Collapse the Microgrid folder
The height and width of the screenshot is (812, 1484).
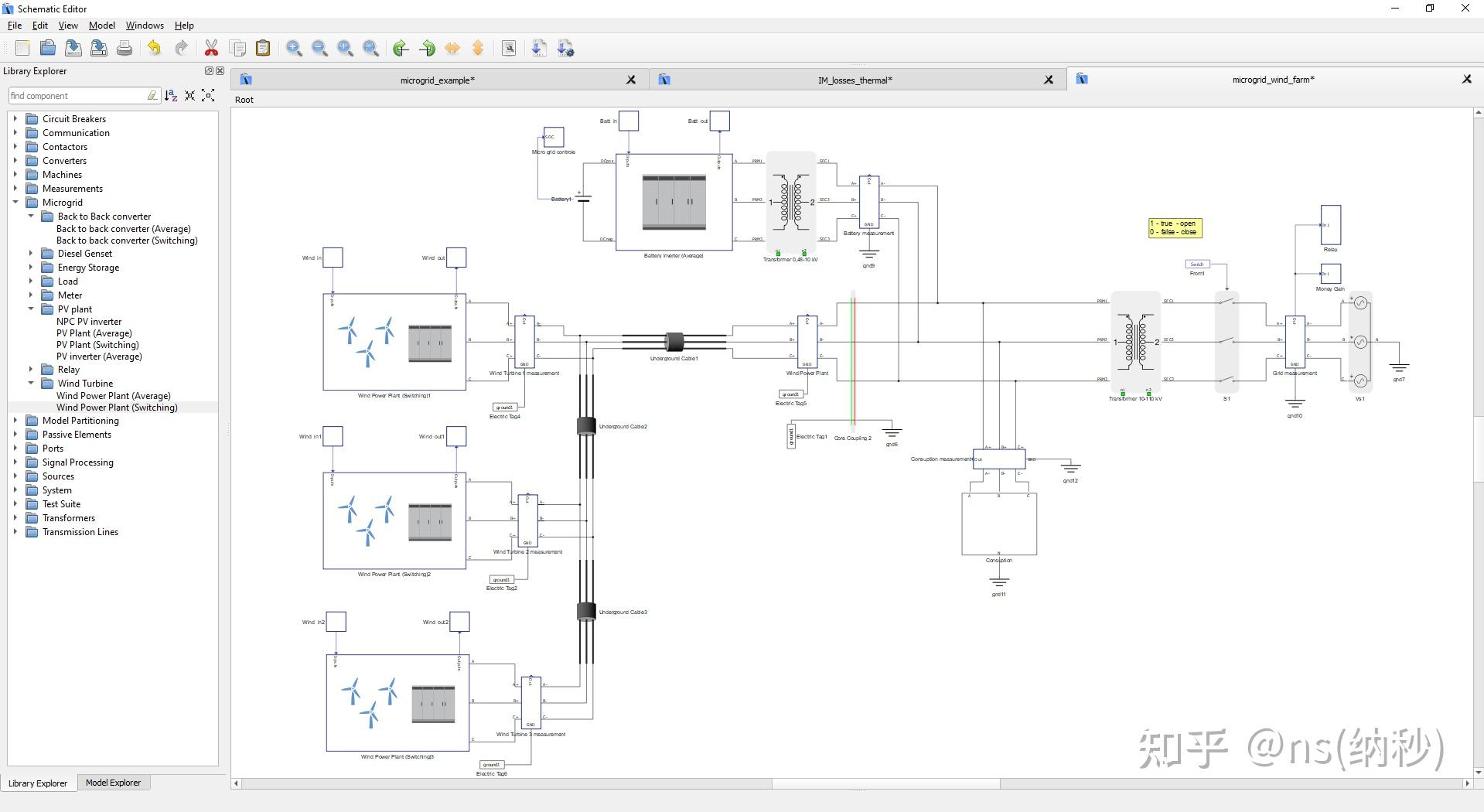point(15,203)
